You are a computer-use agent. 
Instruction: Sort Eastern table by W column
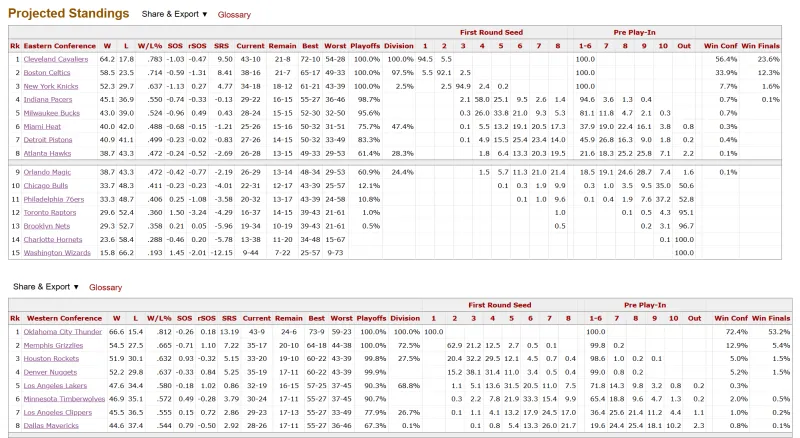[107, 46]
